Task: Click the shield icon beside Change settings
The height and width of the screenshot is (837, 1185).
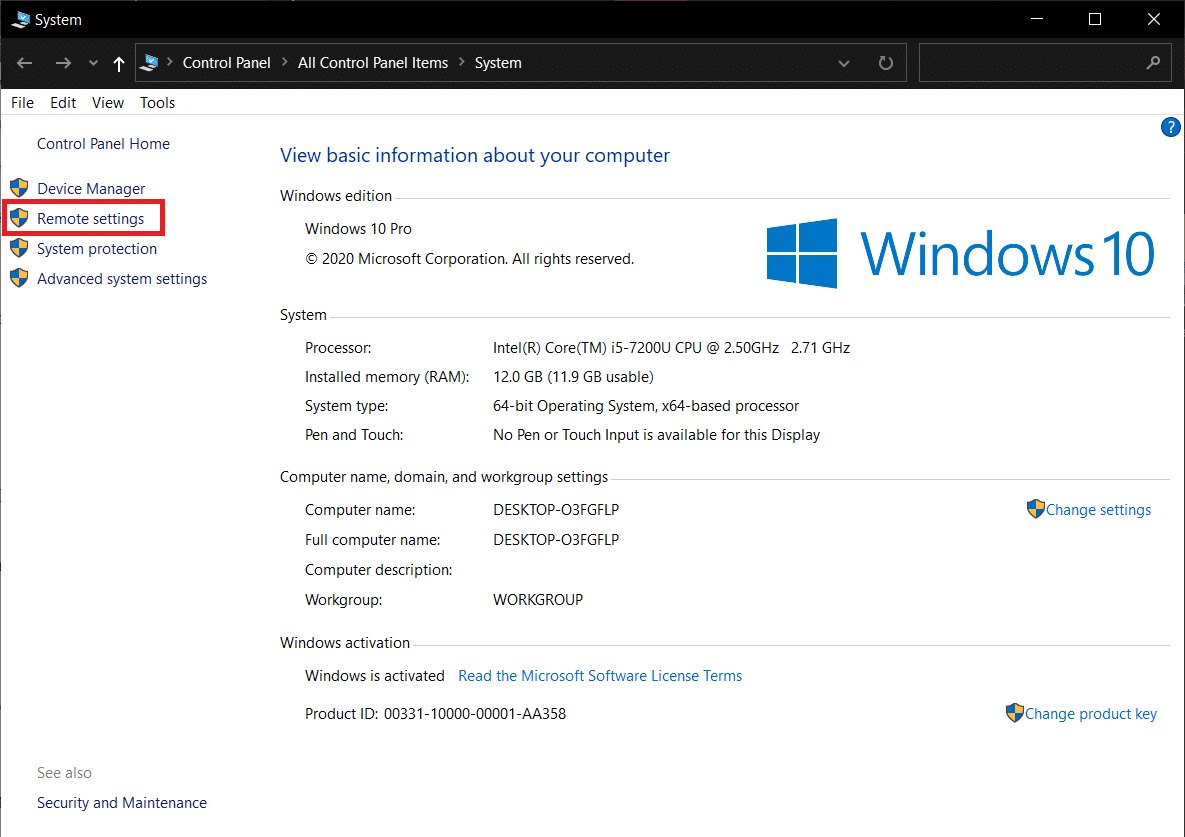Action: tap(1035, 509)
